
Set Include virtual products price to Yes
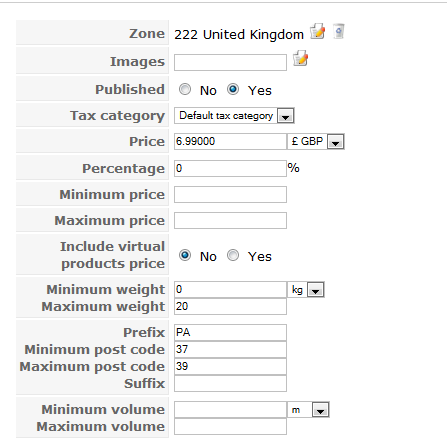coord(233,255)
